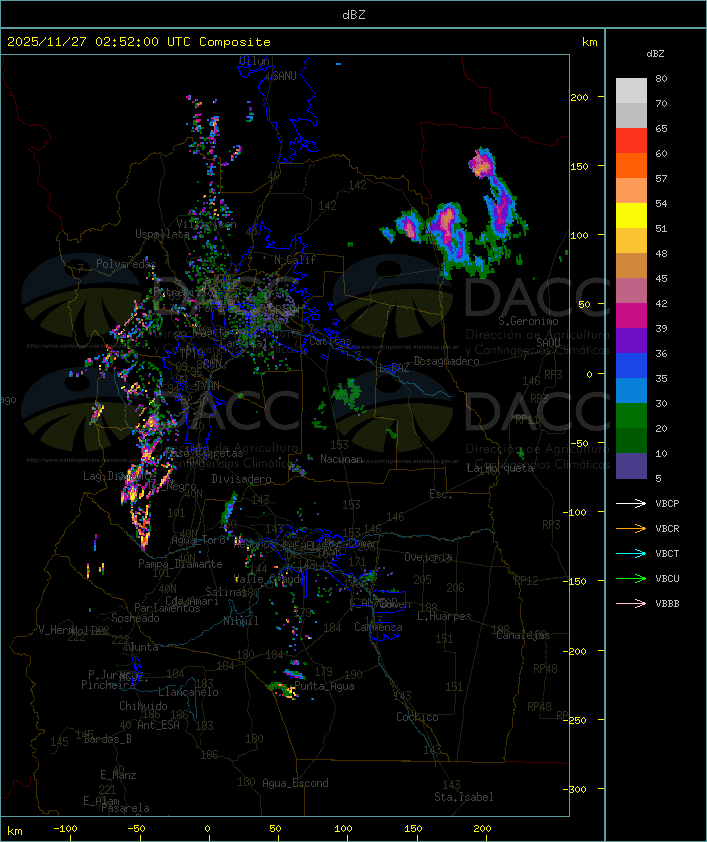Click the km label at the bottom left

pyautogui.click(x=14, y=831)
